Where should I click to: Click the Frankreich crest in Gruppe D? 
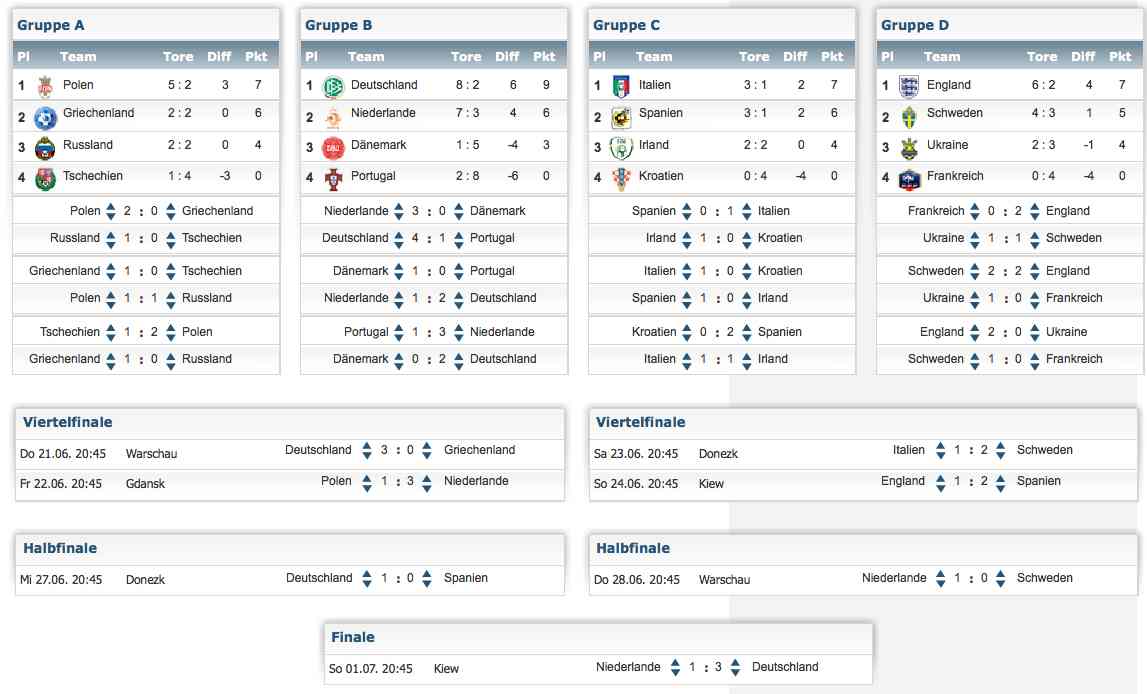point(909,179)
